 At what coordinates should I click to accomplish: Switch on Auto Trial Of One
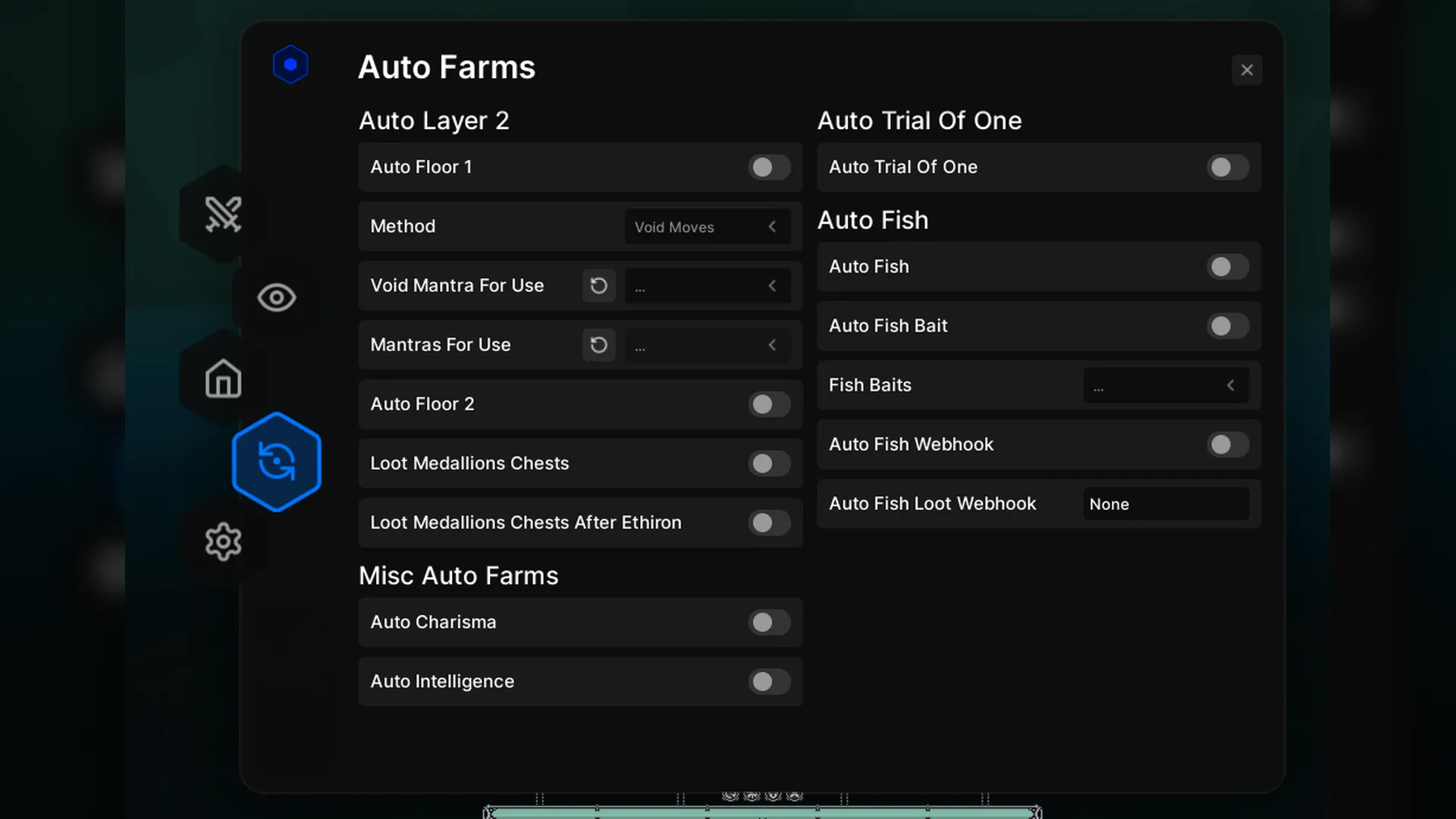pyautogui.click(x=1227, y=168)
